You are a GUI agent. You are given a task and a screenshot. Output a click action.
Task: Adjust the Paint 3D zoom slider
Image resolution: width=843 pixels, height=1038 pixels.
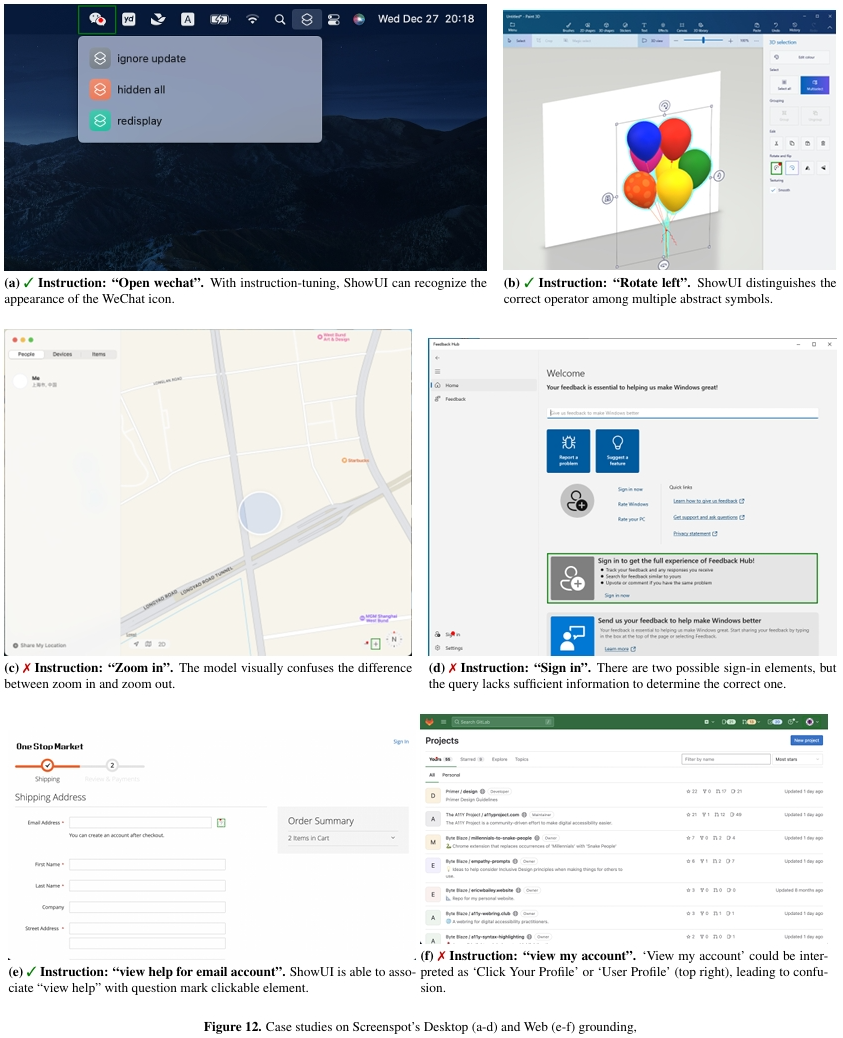point(703,40)
